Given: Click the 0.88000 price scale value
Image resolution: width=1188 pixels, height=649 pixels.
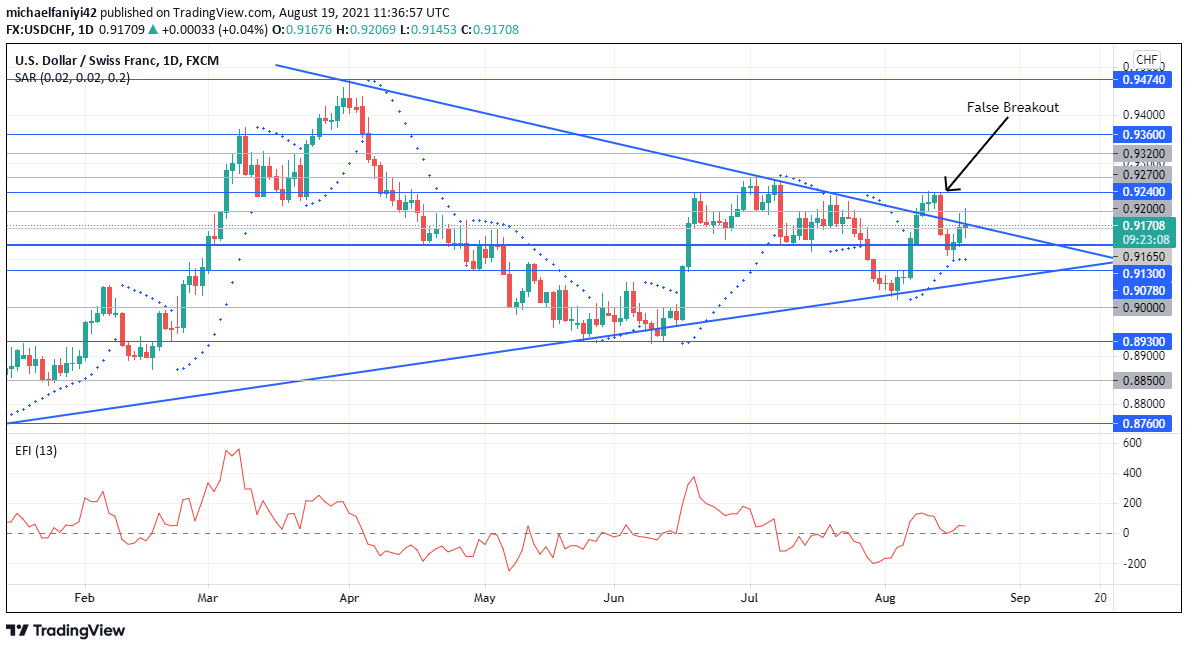Looking at the screenshot, I should click(1143, 404).
